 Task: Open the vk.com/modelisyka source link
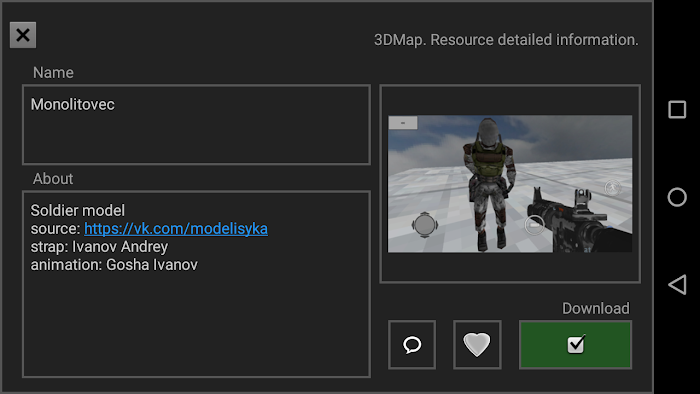pyautogui.click(x=176, y=228)
